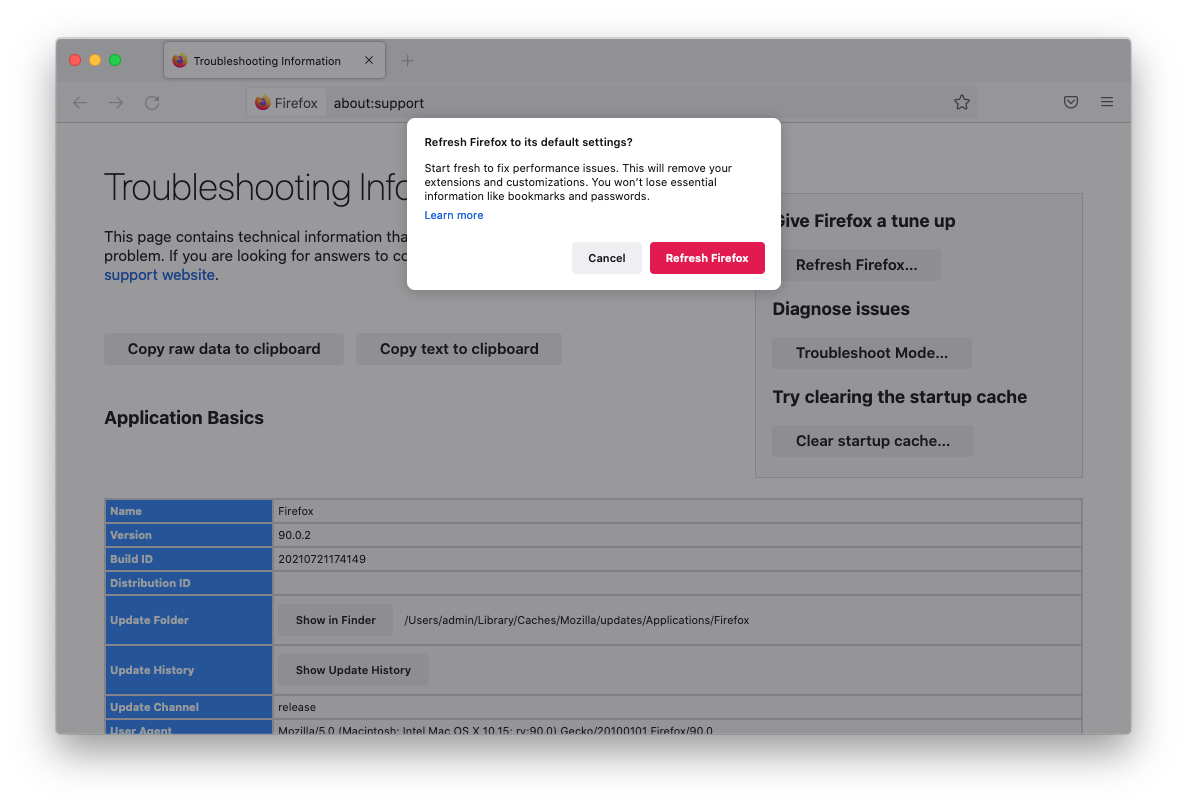1187x808 pixels.
Task: Open a new tab with plus icon
Action: pos(407,61)
